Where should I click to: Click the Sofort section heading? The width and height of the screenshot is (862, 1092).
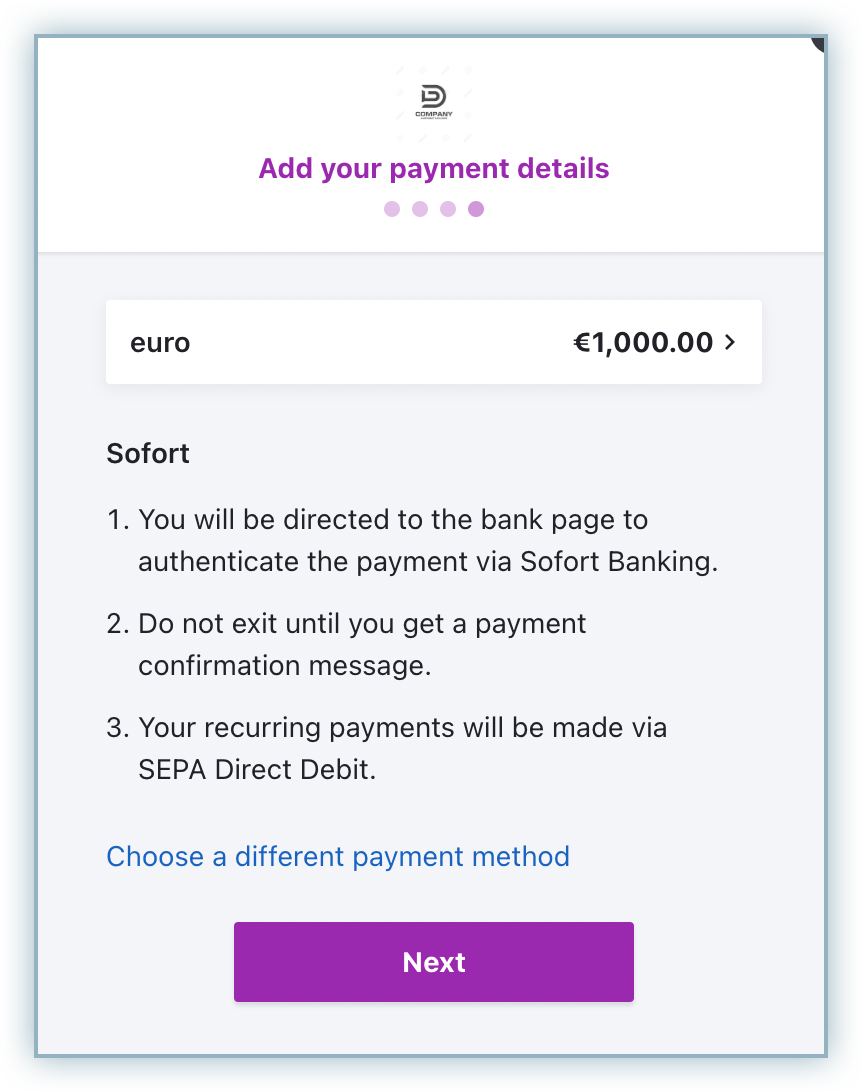click(148, 453)
